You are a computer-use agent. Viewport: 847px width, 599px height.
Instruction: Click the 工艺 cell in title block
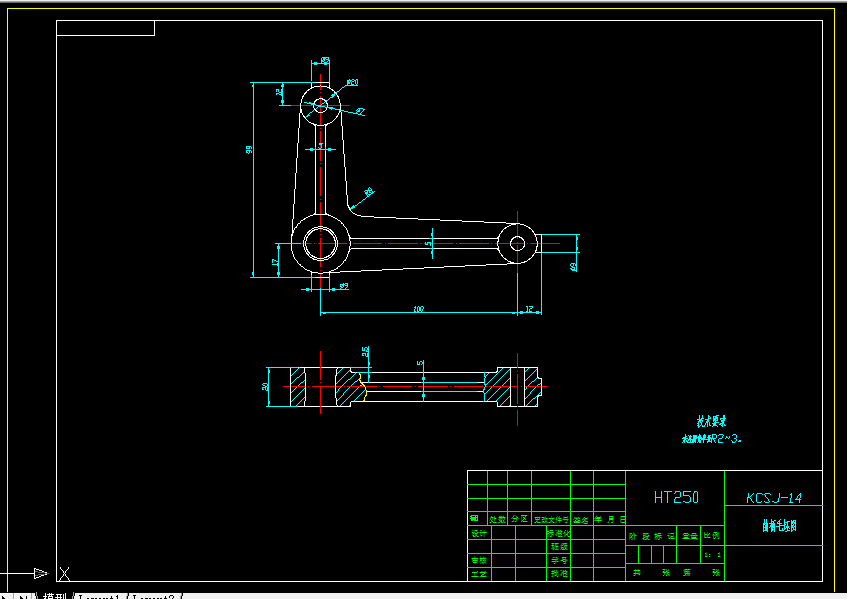coord(479,574)
